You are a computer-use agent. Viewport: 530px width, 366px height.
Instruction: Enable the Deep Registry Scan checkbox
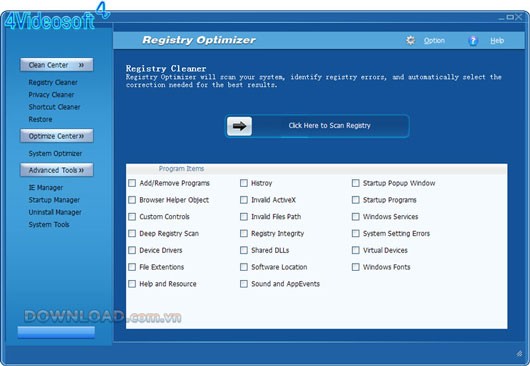[x=132, y=234]
